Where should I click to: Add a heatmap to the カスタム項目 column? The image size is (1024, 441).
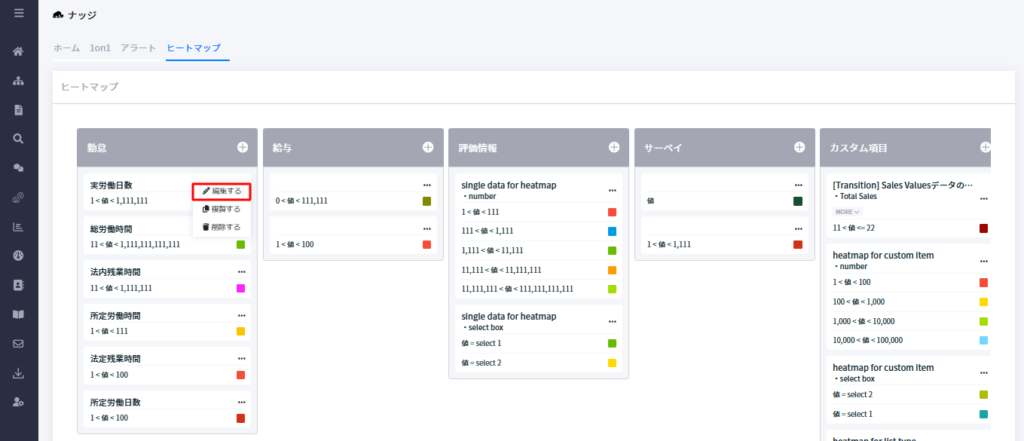click(985, 148)
